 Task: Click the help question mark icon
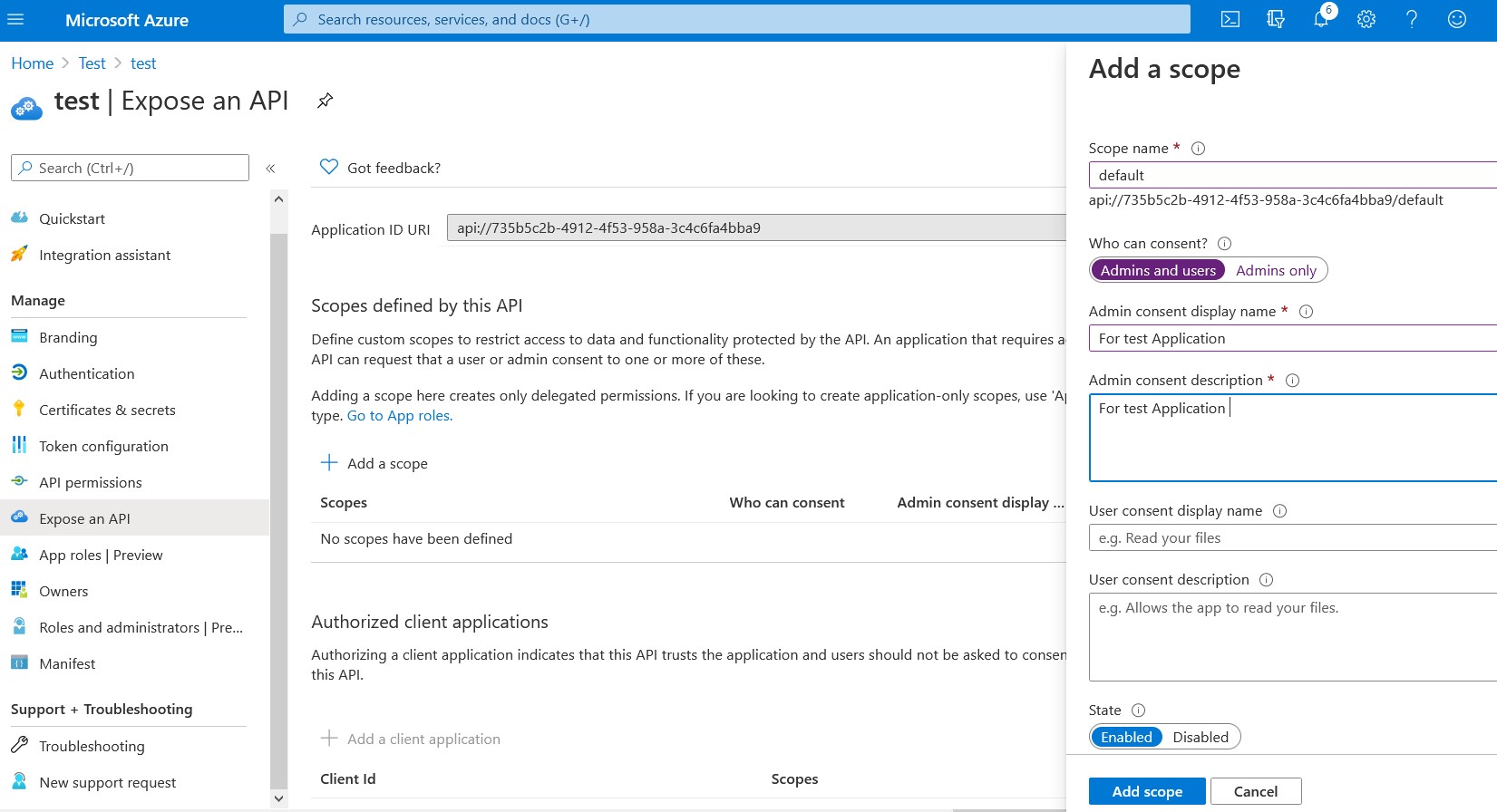(1412, 19)
